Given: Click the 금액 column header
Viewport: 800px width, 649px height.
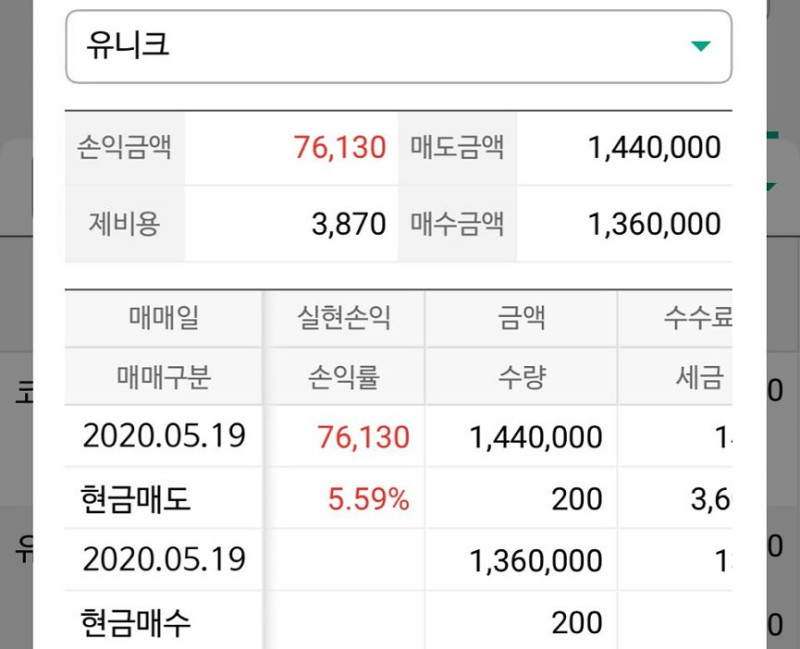Looking at the screenshot, I should 521,319.
